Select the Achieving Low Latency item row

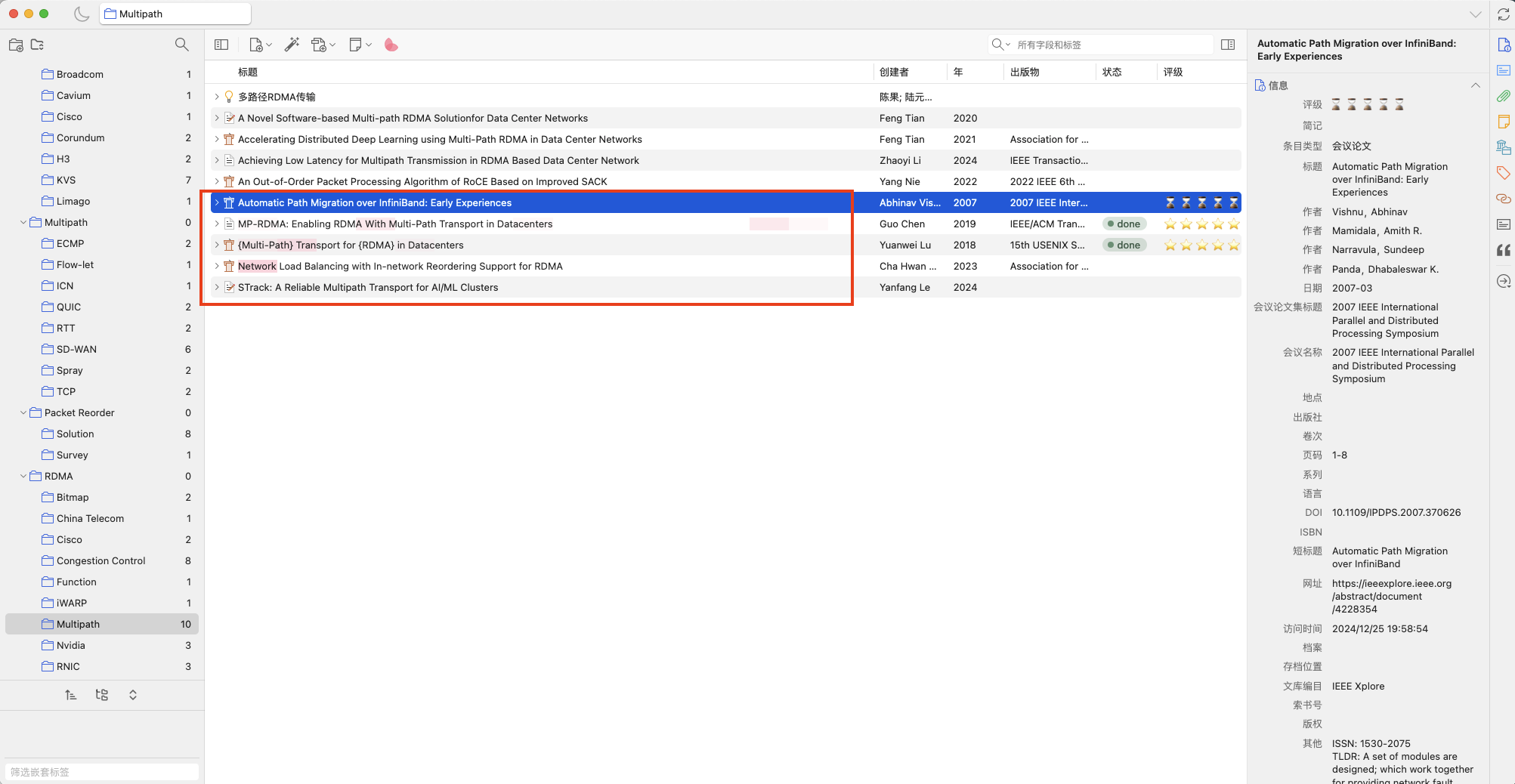pyautogui.click(x=725, y=160)
